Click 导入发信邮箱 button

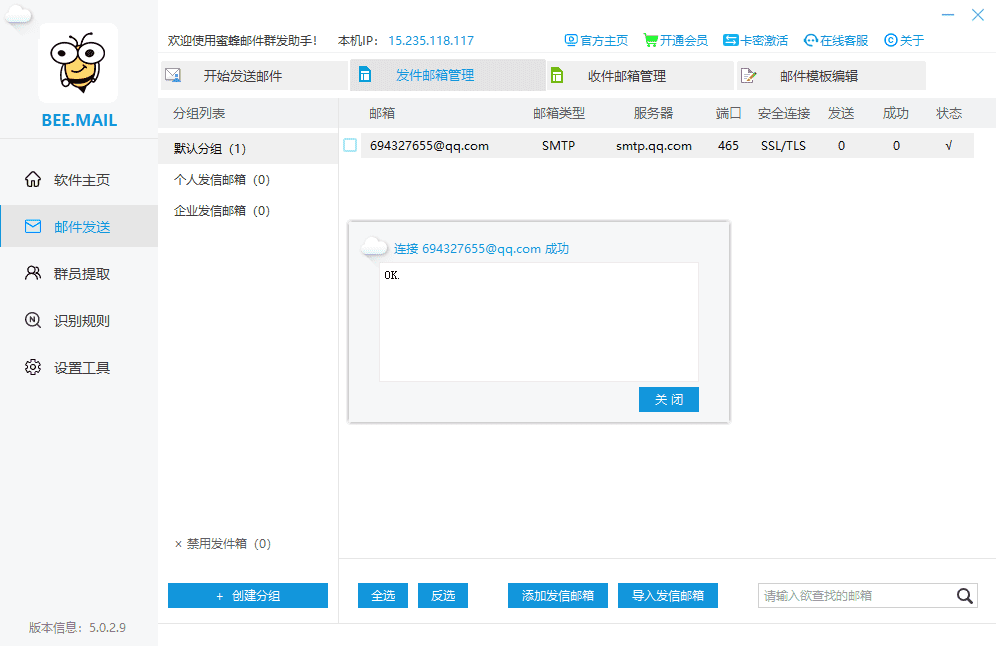668,596
